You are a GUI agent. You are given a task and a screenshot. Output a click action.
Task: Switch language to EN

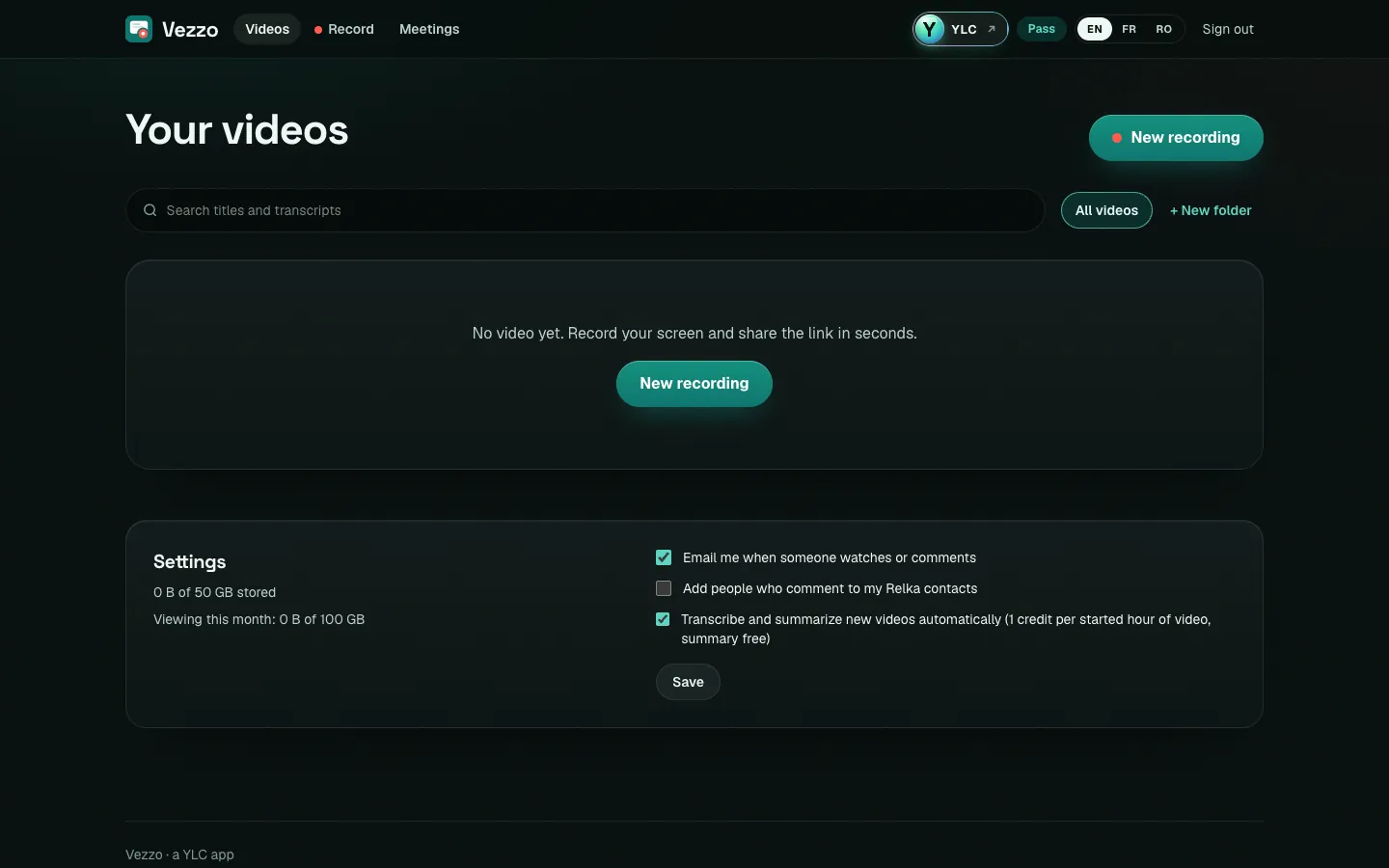pyautogui.click(x=1095, y=29)
